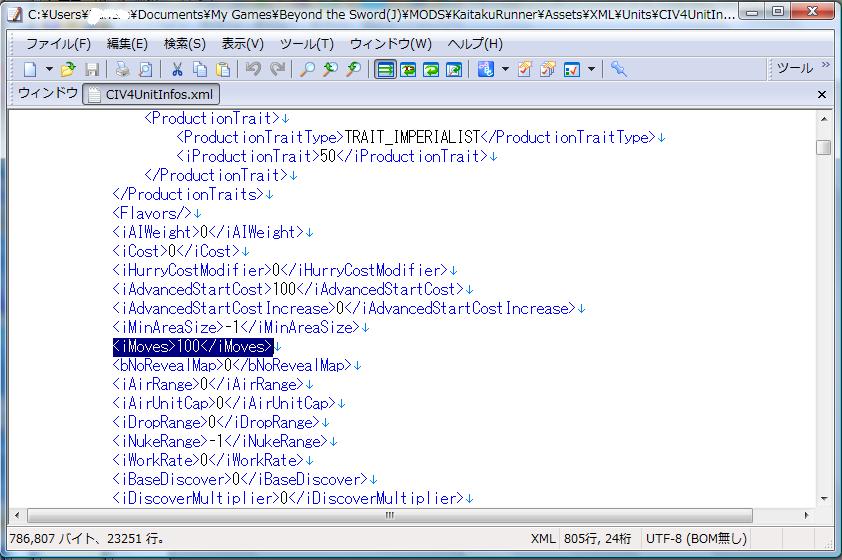Click 786,807 バイト、23251 行。 status text
Viewport: 842px width, 560px height.
pos(87,539)
